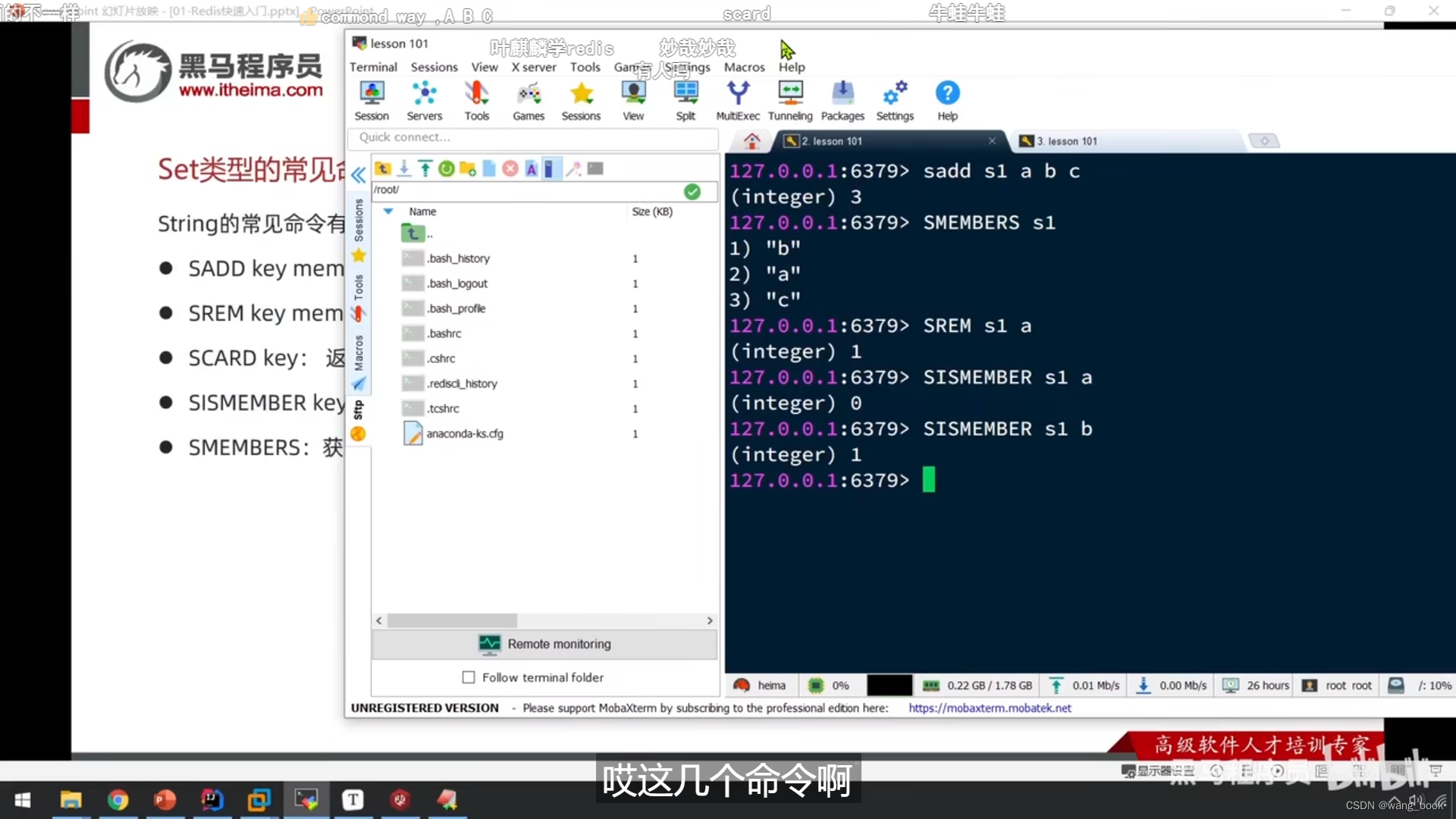Screen dimensions: 1456x819
Task: Open the mobaxterm.mobatek.net link
Action: point(990,708)
